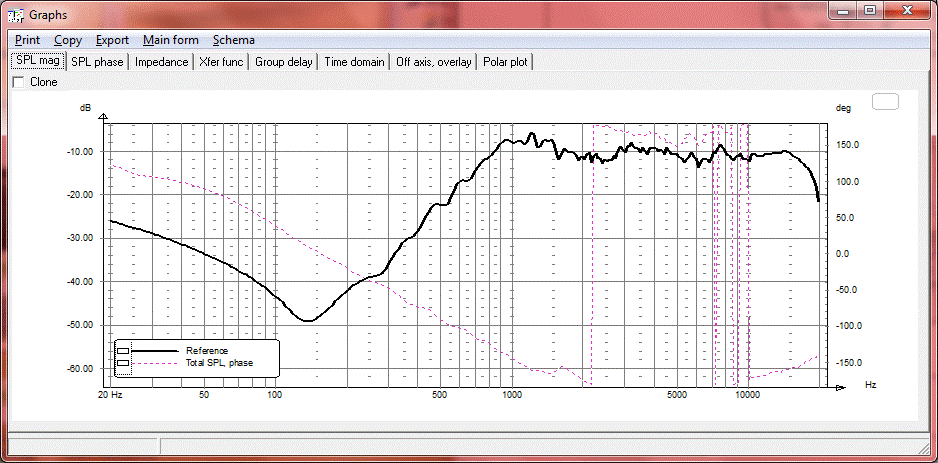
Task: Open the Main form menu
Action: [170, 40]
